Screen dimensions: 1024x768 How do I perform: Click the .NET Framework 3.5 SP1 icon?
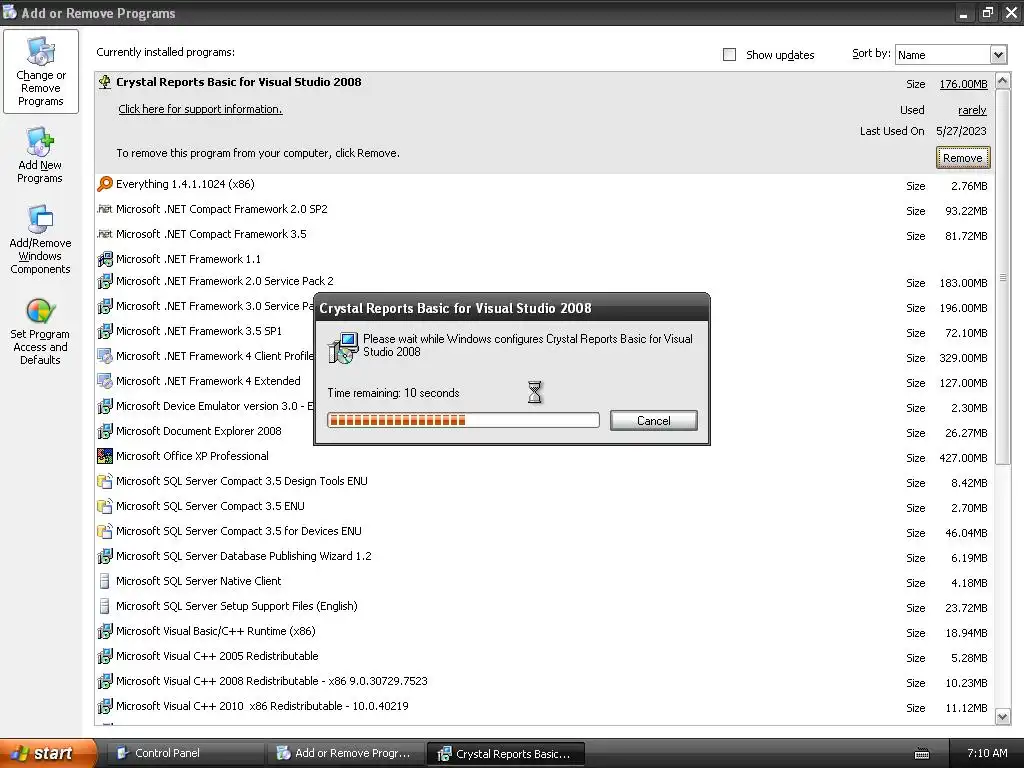click(104, 331)
